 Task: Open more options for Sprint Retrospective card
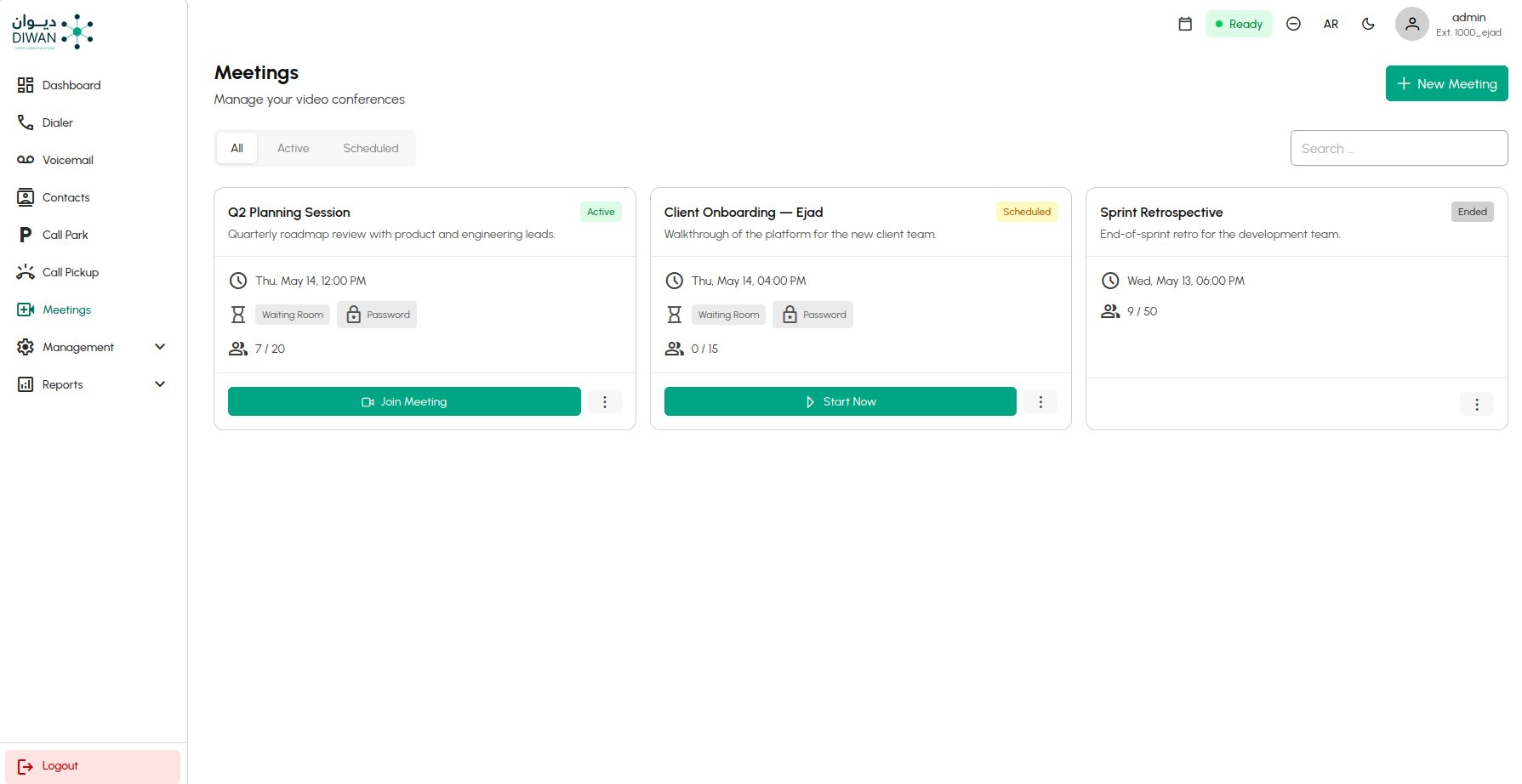coord(1477,404)
